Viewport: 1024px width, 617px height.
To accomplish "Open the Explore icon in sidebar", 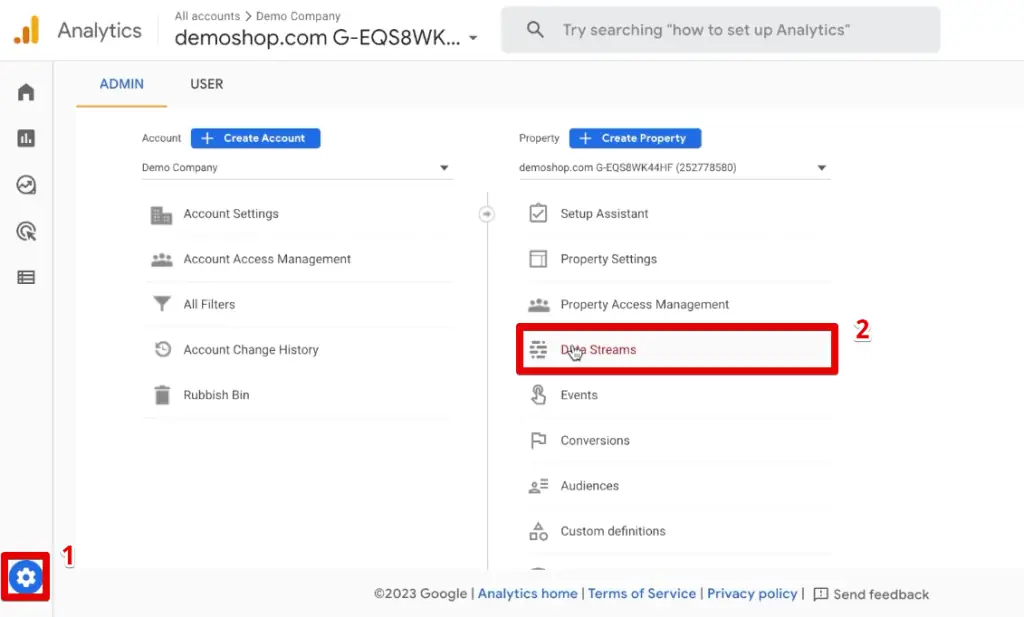I will click(x=26, y=185).
